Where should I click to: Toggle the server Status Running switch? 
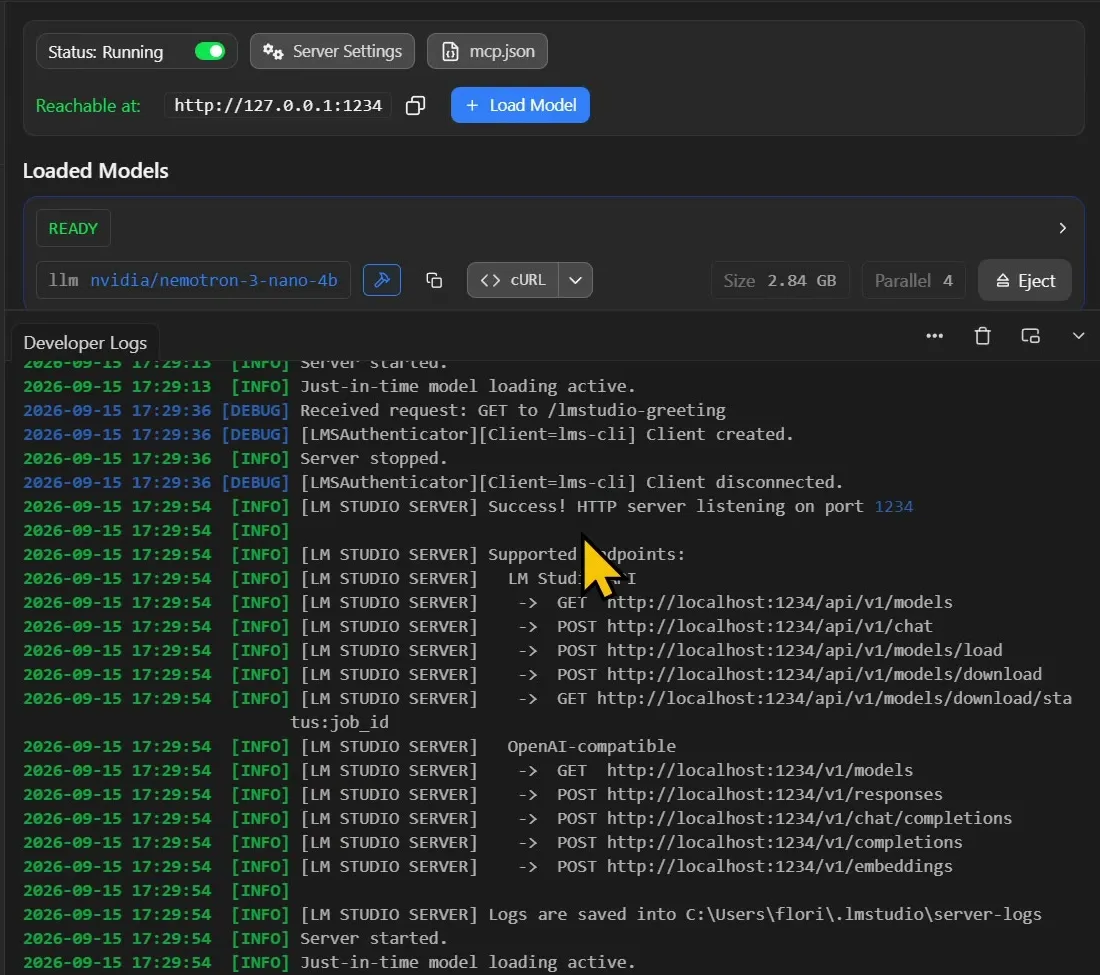click(x=210, y=52)
